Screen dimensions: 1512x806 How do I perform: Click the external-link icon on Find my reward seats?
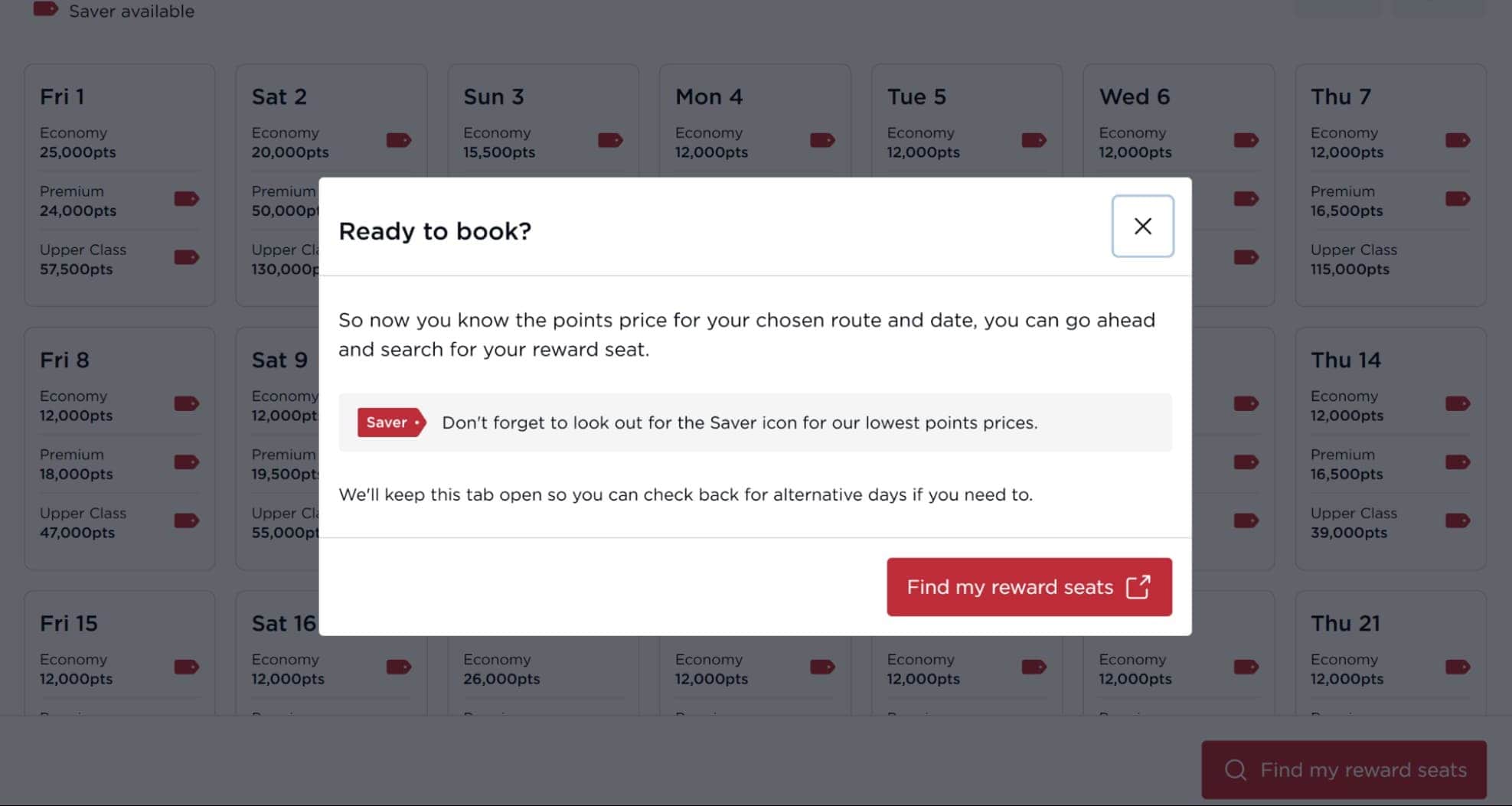pos(1138,586)
